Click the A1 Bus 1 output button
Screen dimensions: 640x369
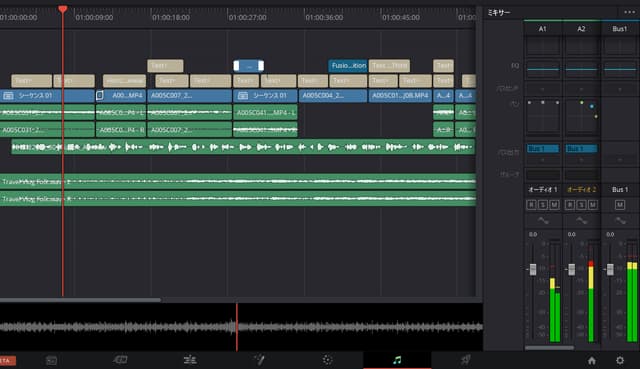coord(543,149)
